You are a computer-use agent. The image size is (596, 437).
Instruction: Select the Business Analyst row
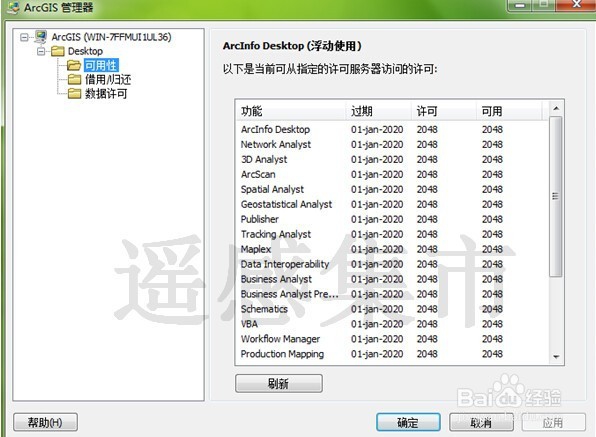pos(392,279)
